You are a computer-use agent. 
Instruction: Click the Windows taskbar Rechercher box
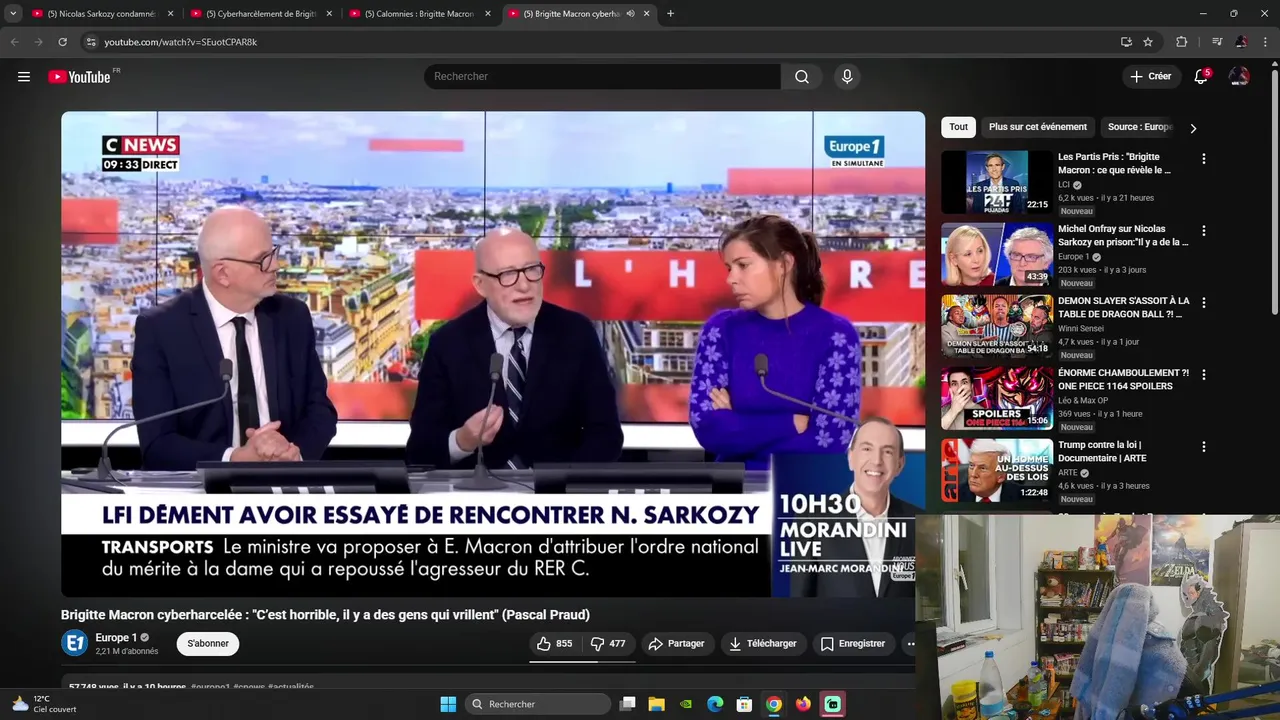click(x=539, y=704)
